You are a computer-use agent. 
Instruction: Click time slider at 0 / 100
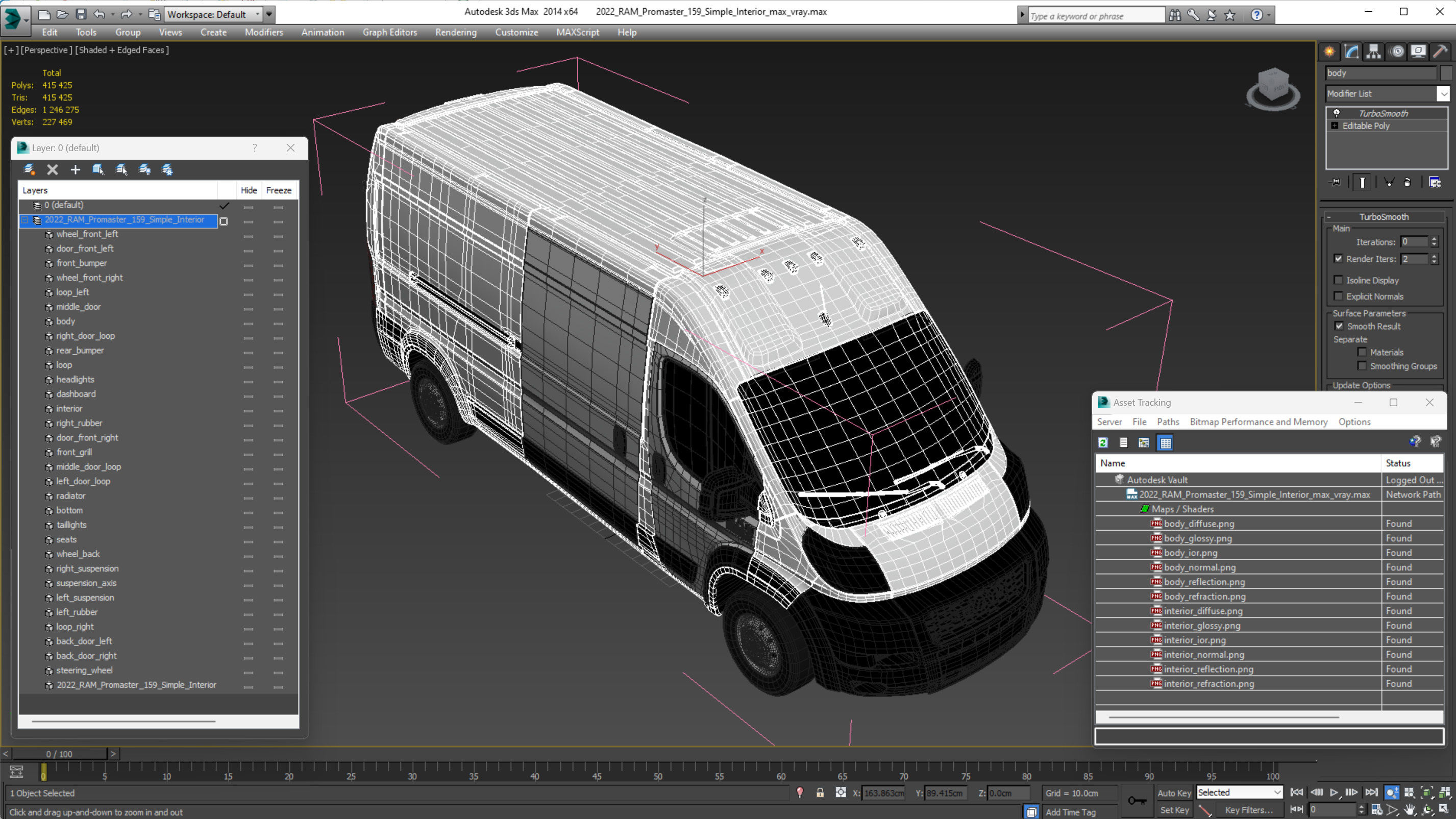[x=59, y=754]
